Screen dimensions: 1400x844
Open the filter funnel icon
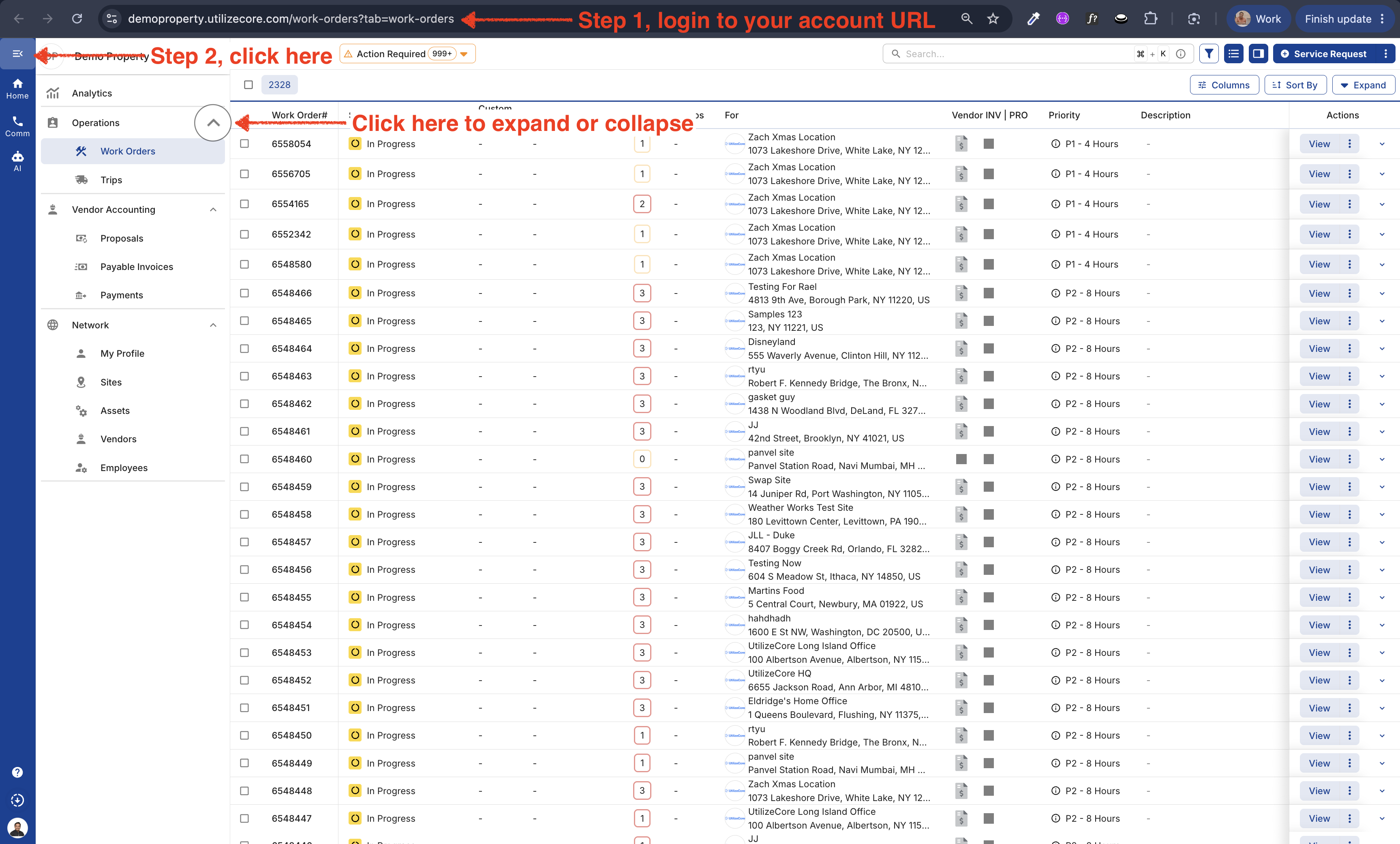point(1209,54)
